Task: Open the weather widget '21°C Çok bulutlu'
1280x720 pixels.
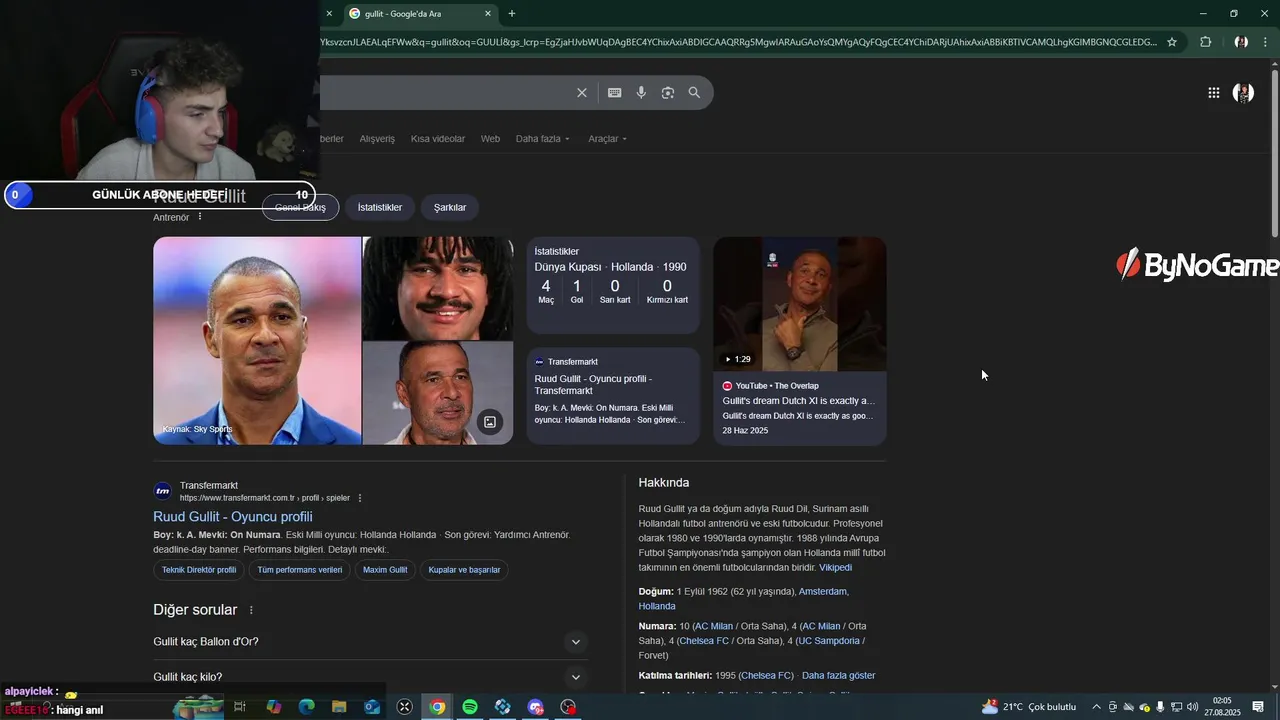Action: coord(1029,707)
